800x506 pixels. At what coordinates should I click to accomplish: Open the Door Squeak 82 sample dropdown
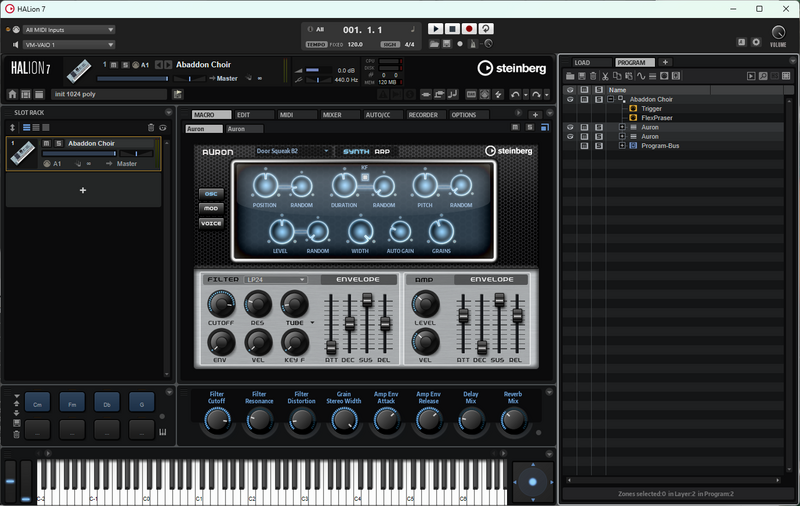click(293, 151)
